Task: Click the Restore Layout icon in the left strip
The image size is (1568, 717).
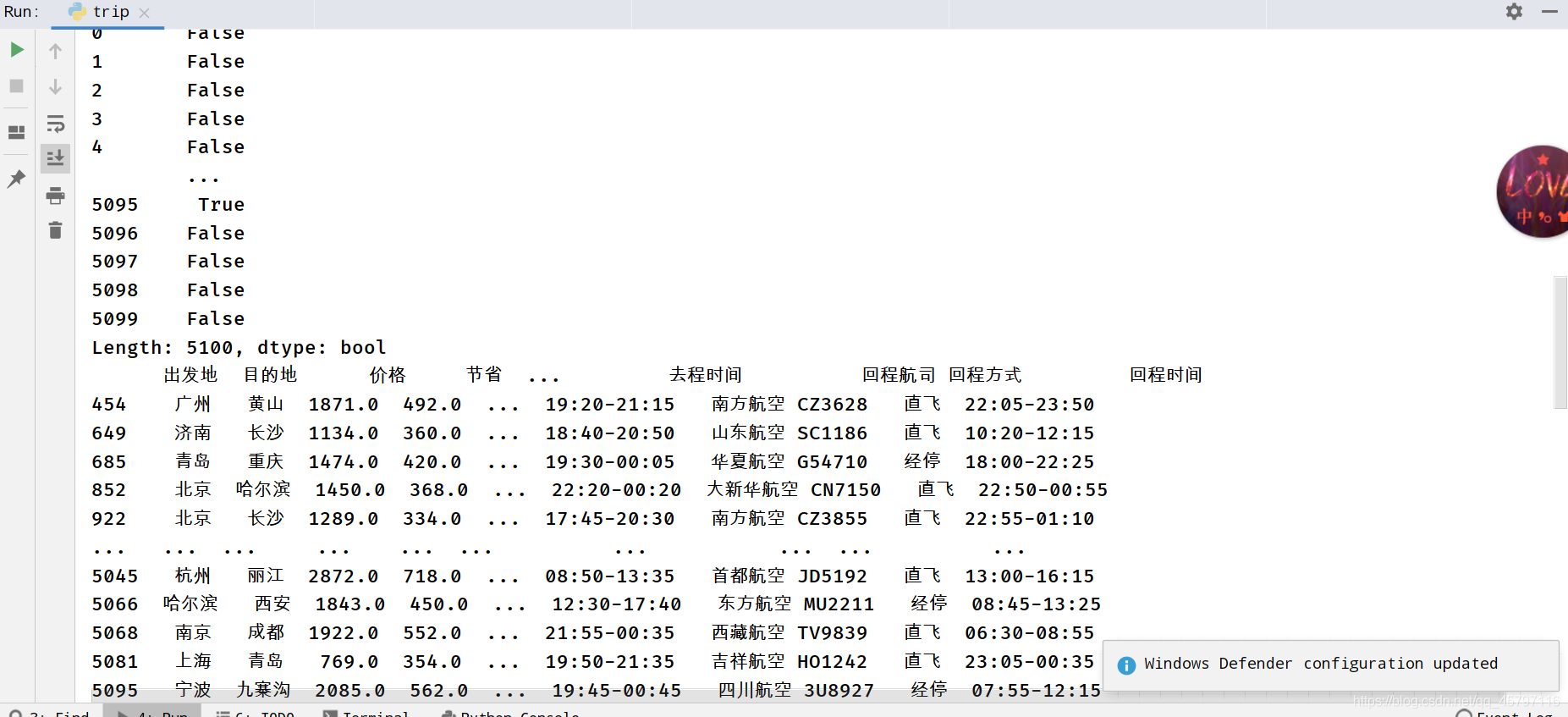Action: tap(16, 133)
